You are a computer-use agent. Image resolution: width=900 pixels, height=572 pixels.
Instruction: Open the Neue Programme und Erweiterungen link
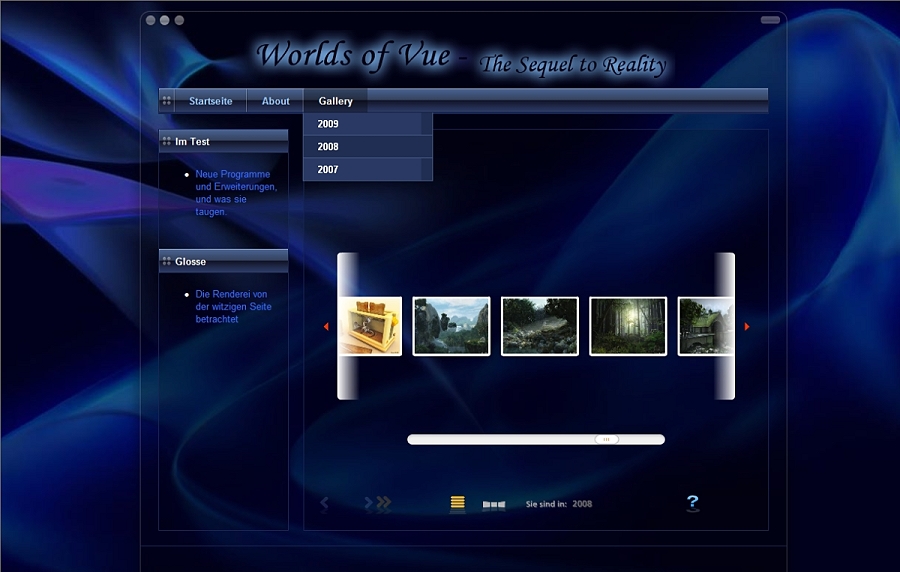(x=236, y=193)
